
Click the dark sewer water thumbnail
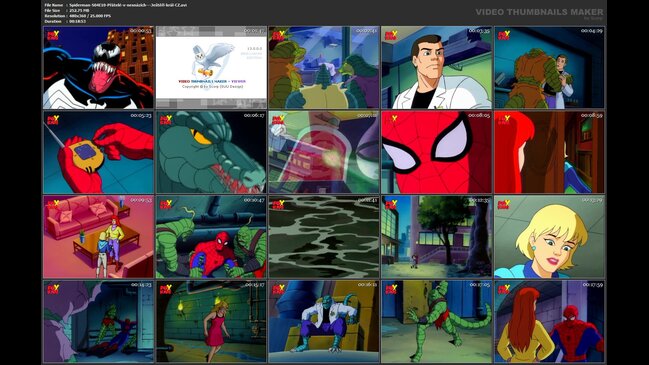point(324,237)
